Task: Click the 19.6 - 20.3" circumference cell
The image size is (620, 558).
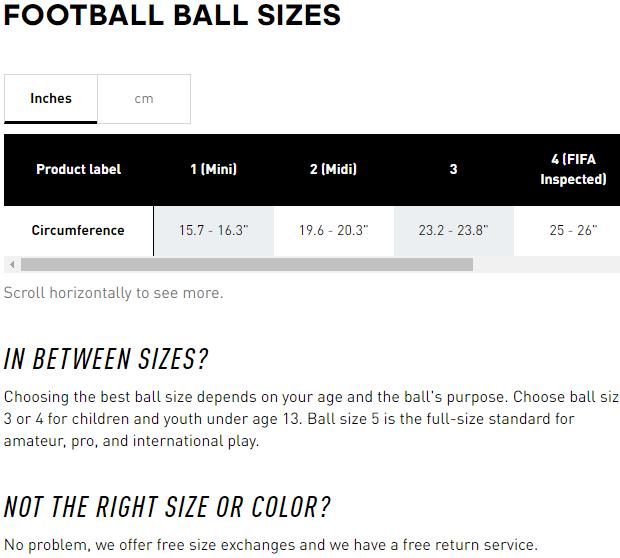Action: [x=333, y=230]
